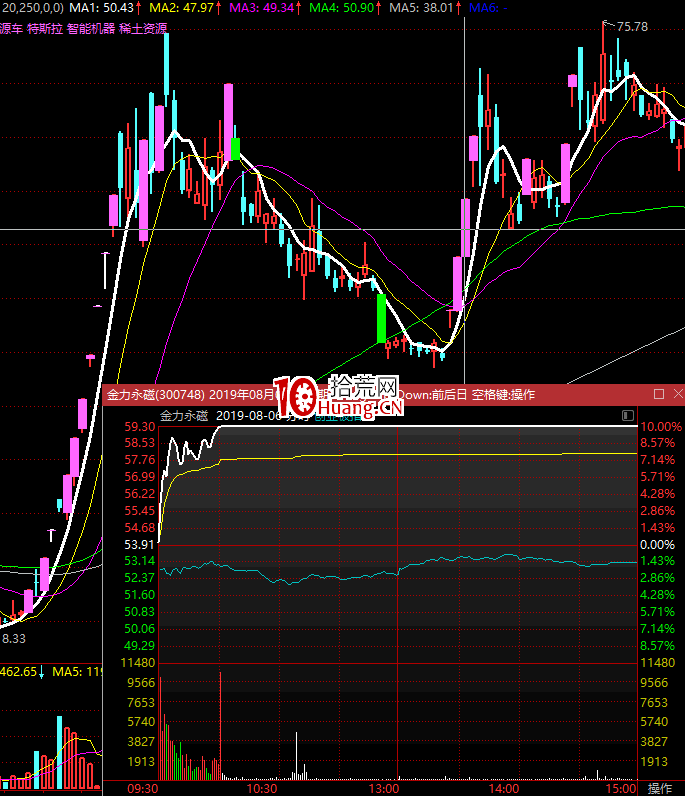Click the 10:30 time axis label
The image size is (685, 796).
pyautogui.click(x=262, y=788)
